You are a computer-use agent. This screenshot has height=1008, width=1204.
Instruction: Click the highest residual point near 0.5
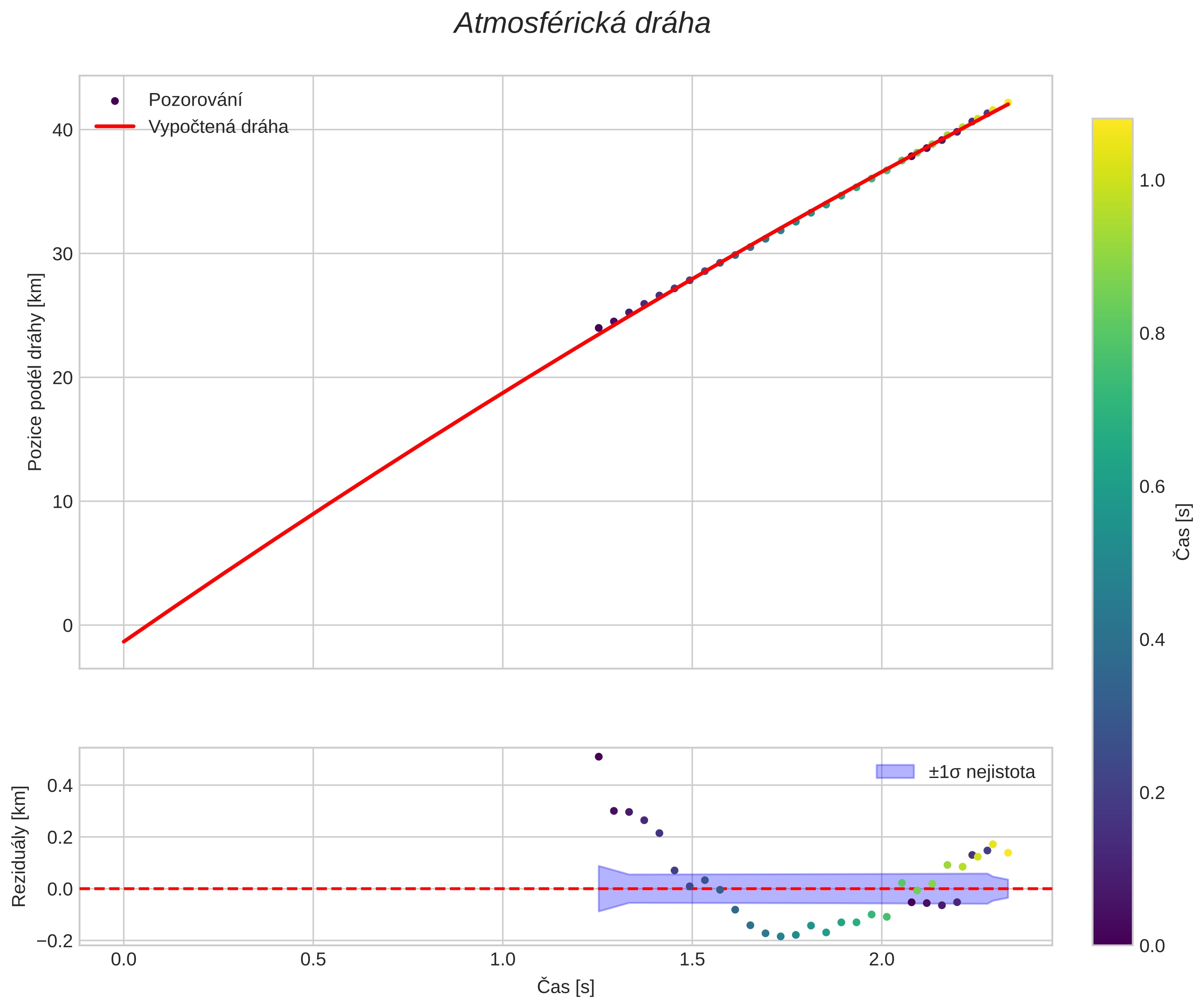tap(598, 757)
